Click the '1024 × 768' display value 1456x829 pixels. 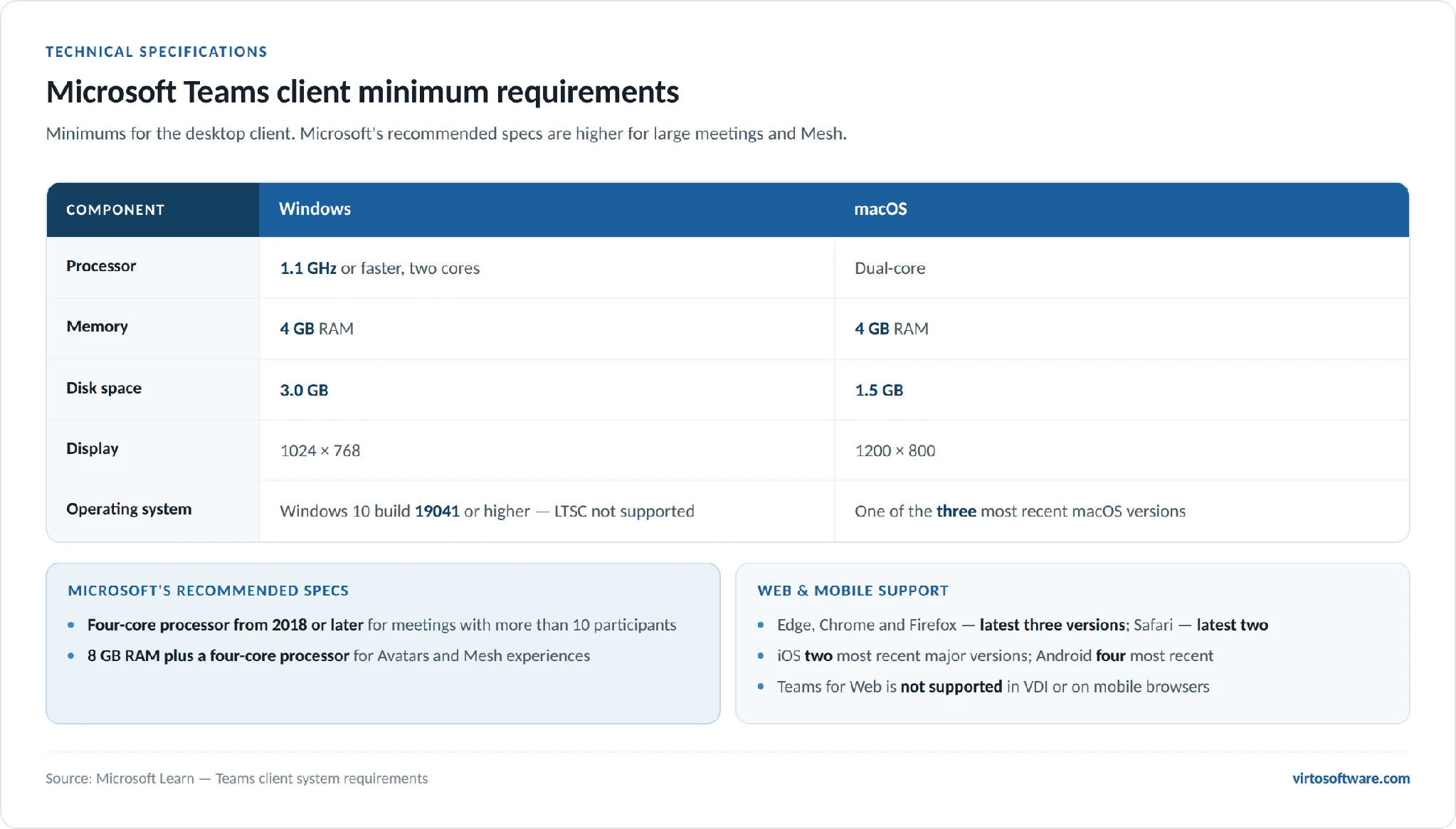point(320,450)
